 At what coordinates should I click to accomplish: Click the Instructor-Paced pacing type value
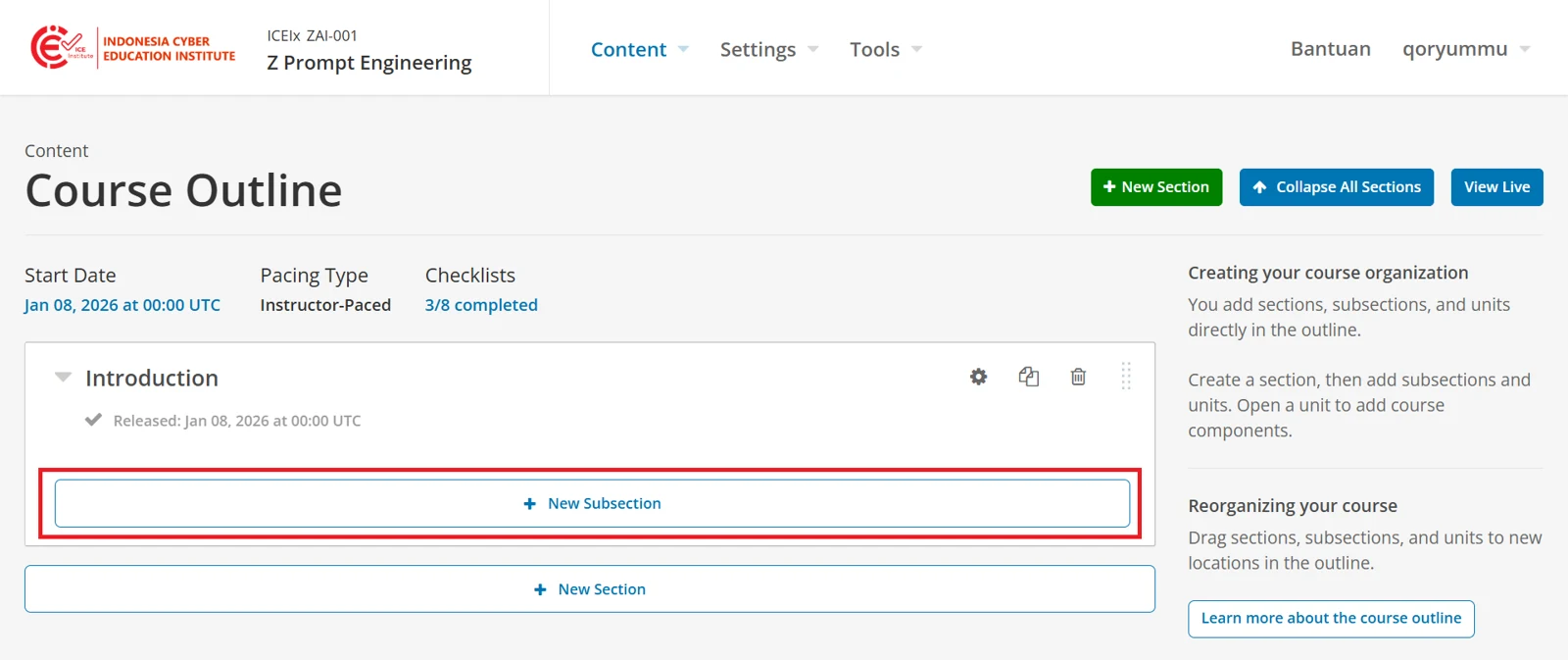coord(325,305)
